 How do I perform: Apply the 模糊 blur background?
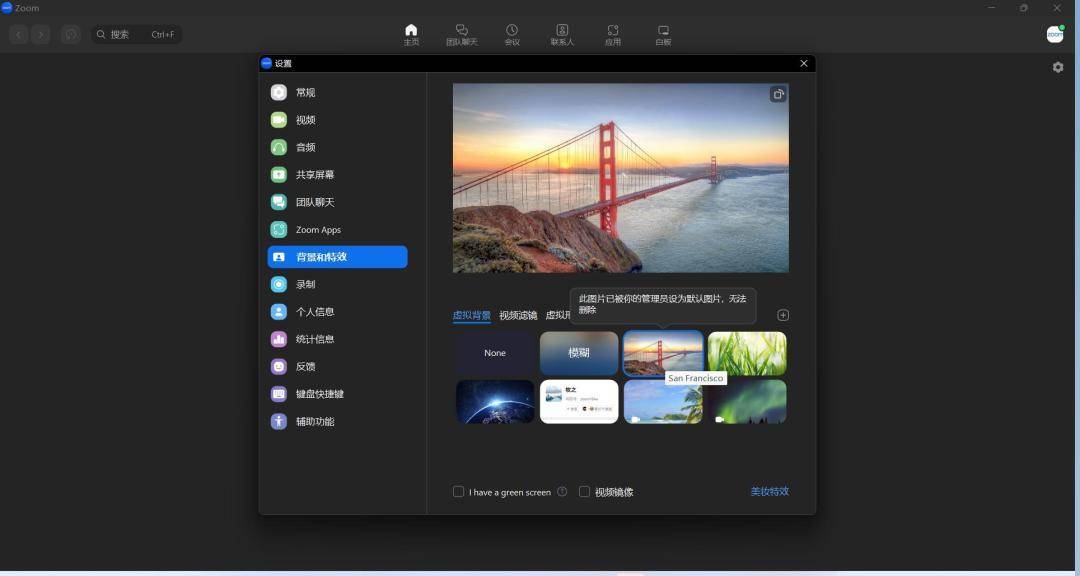(x=578, y=353)
